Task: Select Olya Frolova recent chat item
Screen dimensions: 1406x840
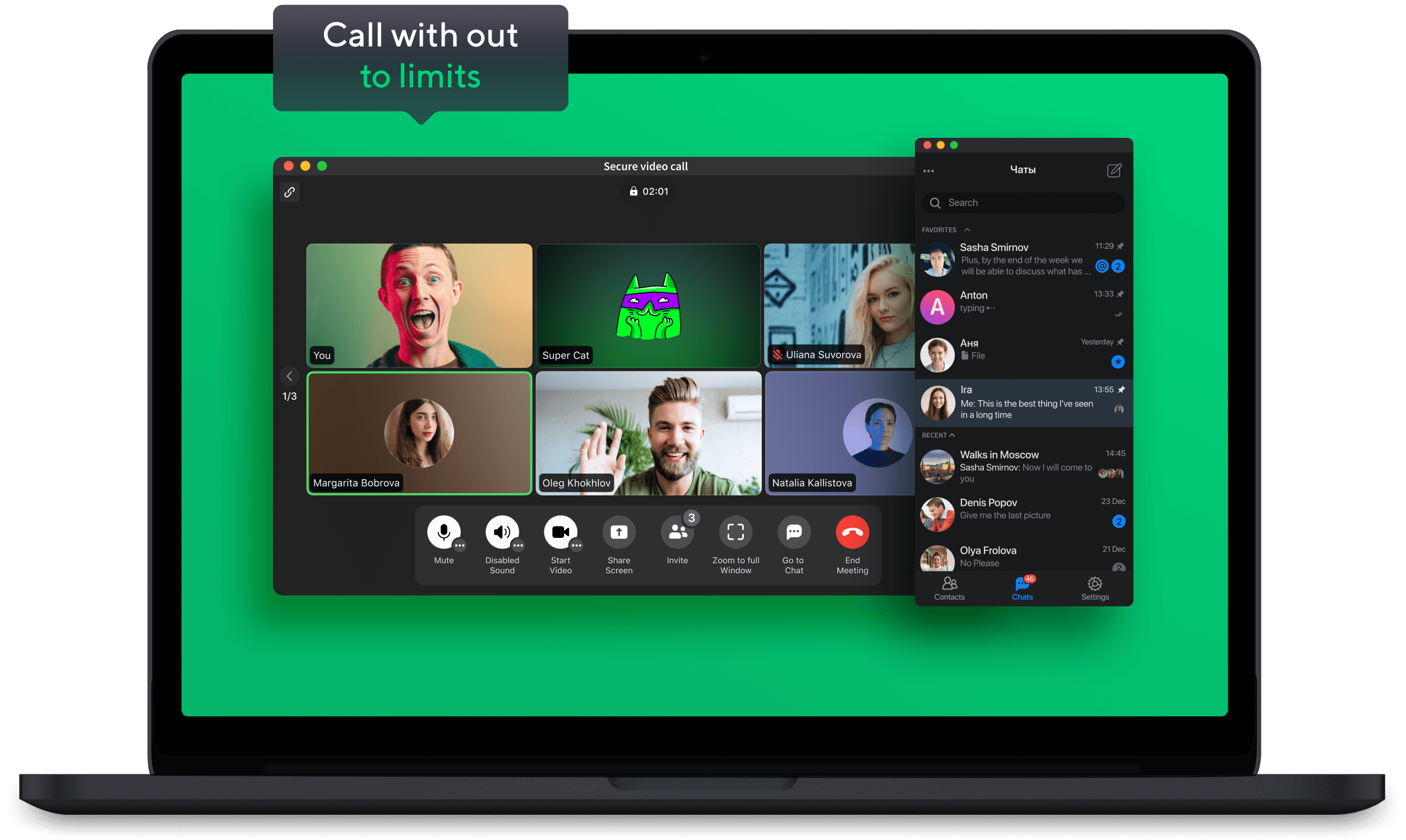Action: 1022,556
